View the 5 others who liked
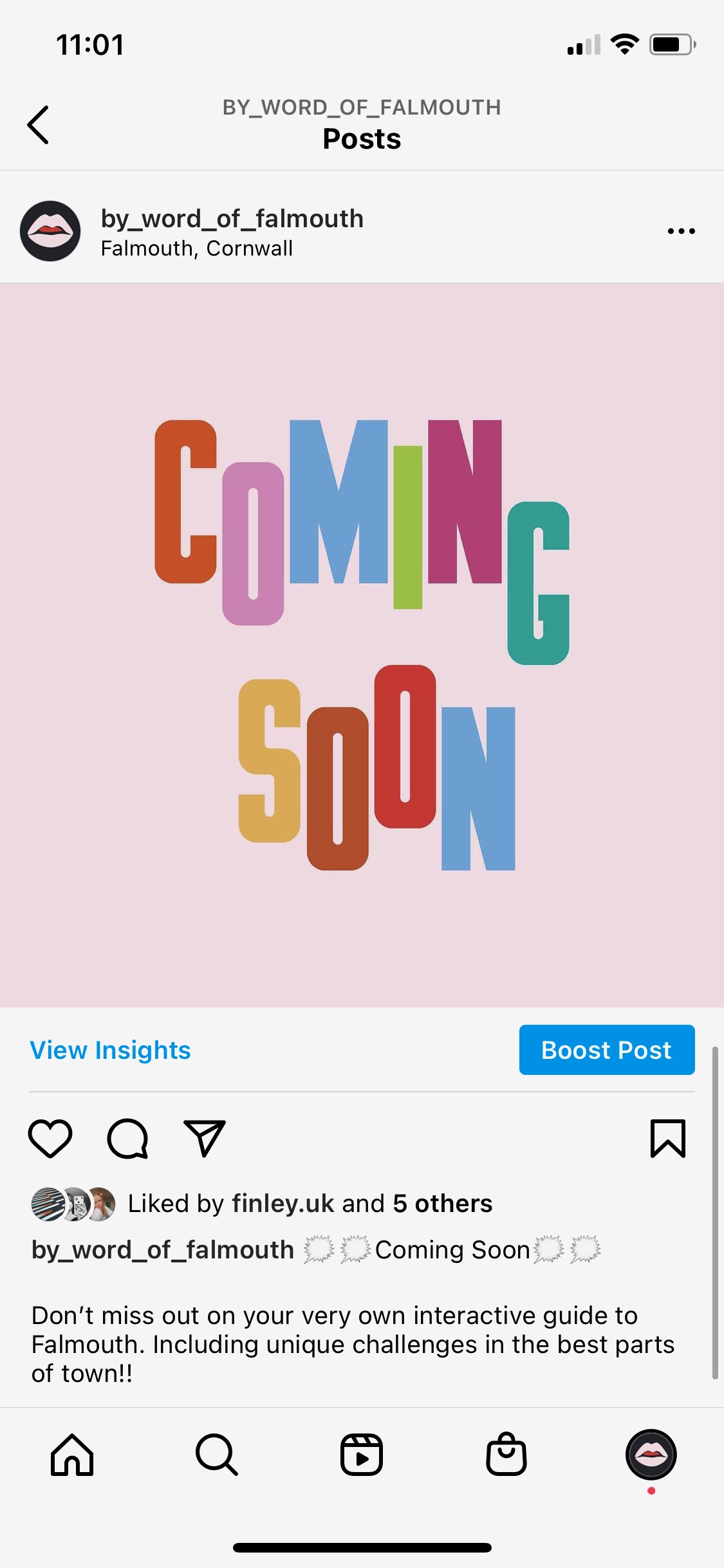 (x=443, y=1203)
